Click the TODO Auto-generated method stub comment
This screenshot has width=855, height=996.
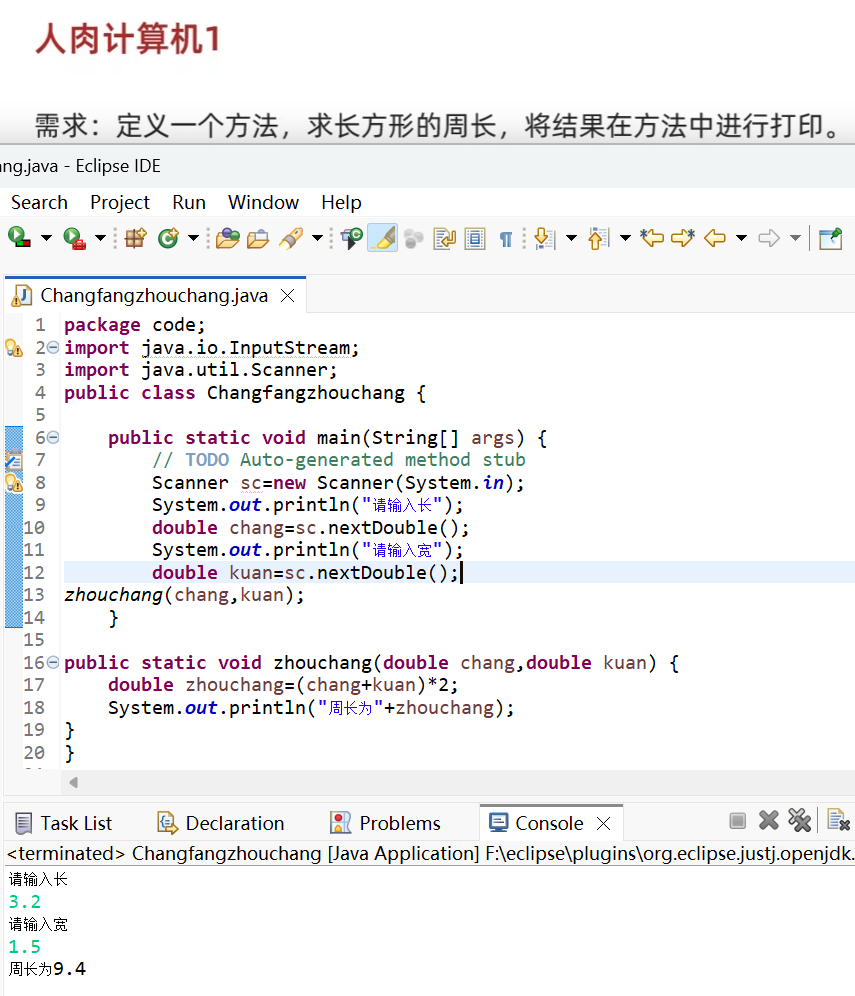(x=339, y=460)
